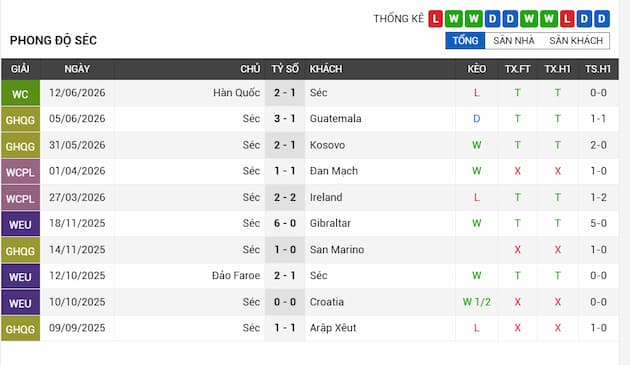Click the 2 - 2 score against Ireland
Screen dimensions: 630x365
coord(285,197)
